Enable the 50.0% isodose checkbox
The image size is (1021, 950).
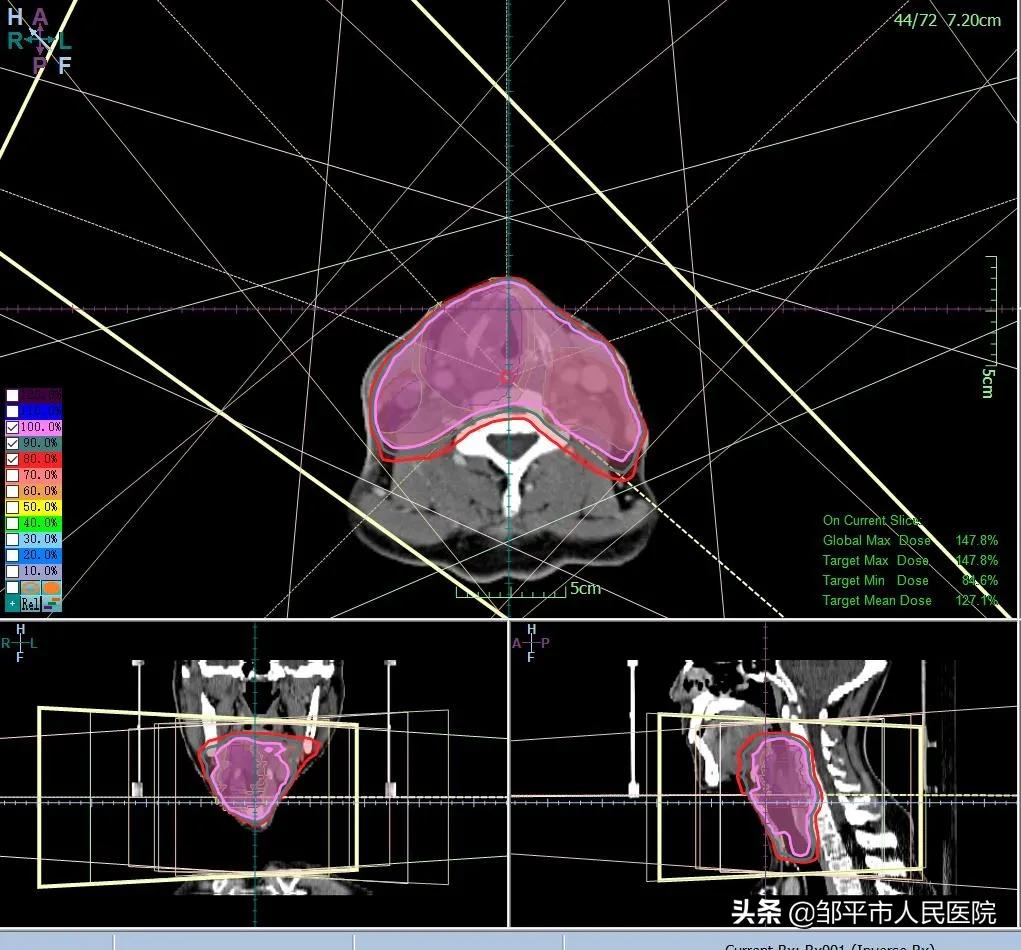12,507
